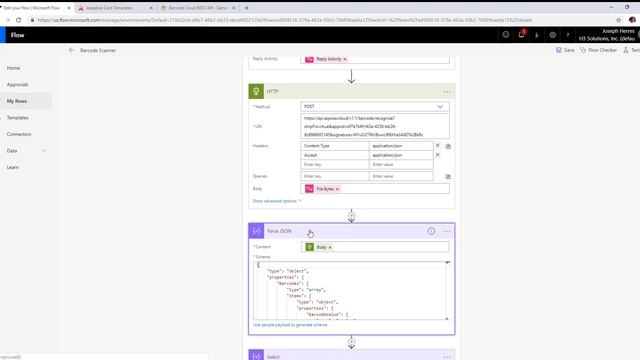Click the Content-Type header key field

point(335,146)
